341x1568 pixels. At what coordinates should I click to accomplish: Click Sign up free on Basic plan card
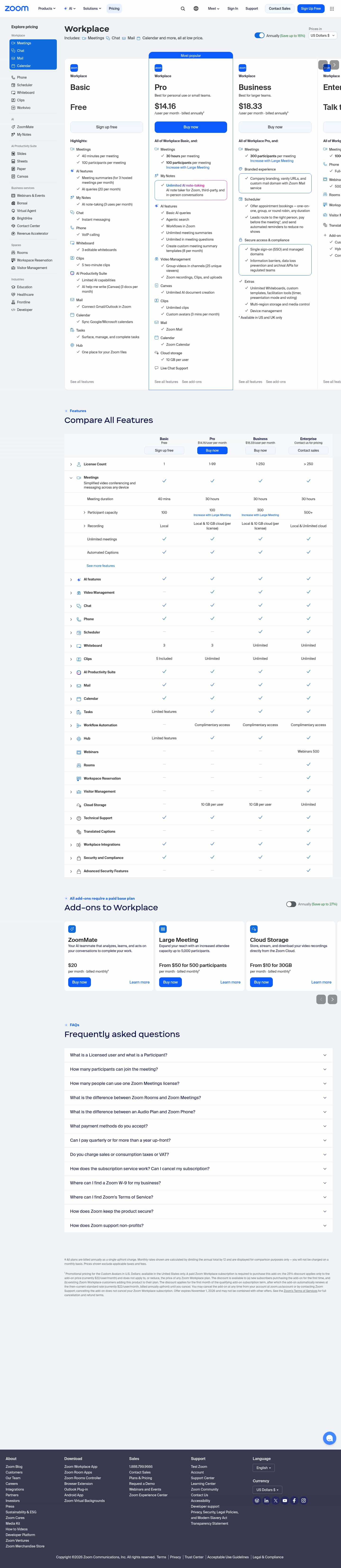pyautogui.click(x=107, y=127)
